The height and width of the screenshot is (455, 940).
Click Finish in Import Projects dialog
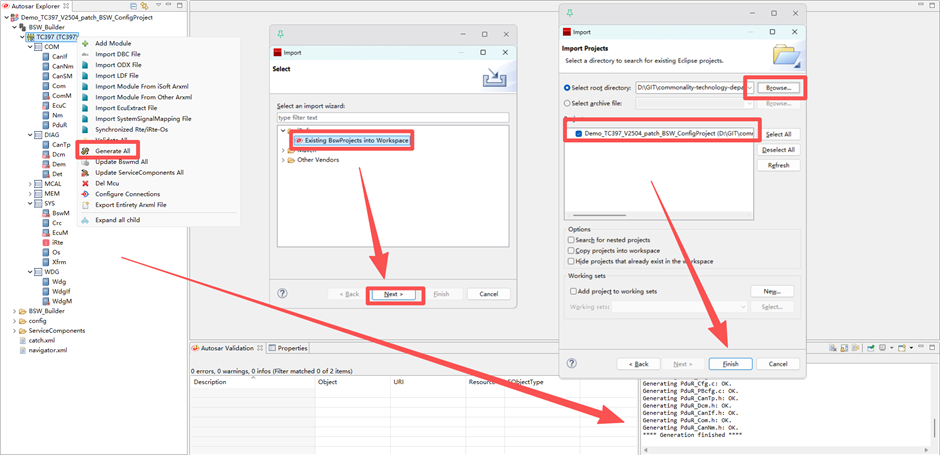pyautogui.click(x=730, y=364)
